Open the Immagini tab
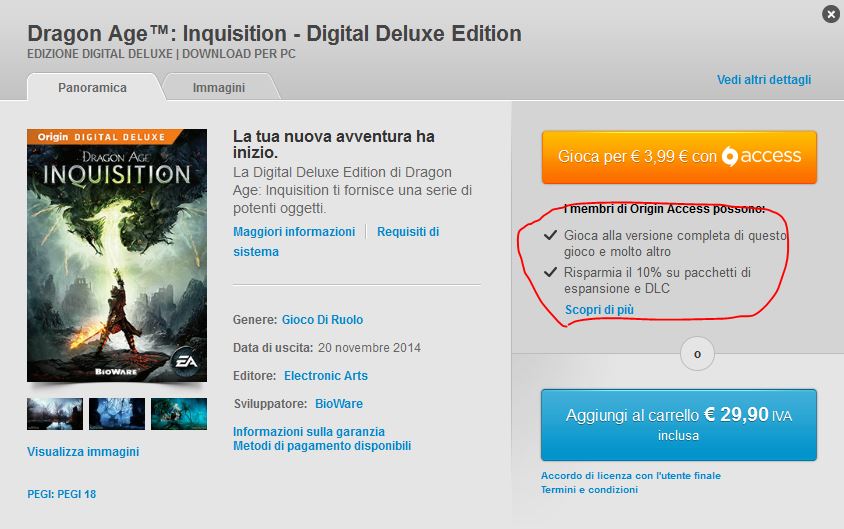Viewport: 844px width, 529px height. 219,87
